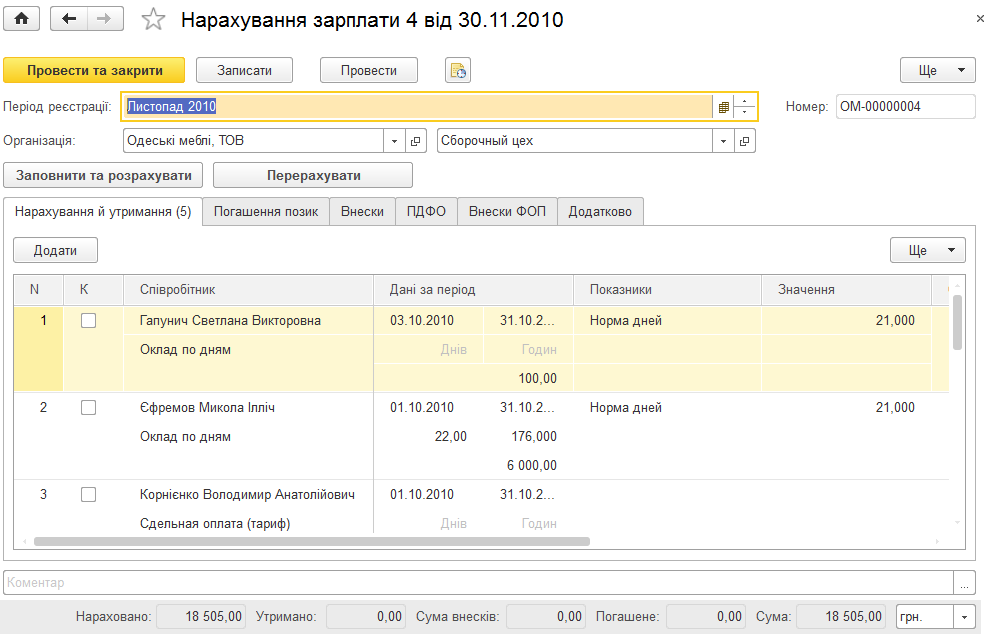
Task: Click Заповнити та розрахувати button
Action: click(103, 175)
